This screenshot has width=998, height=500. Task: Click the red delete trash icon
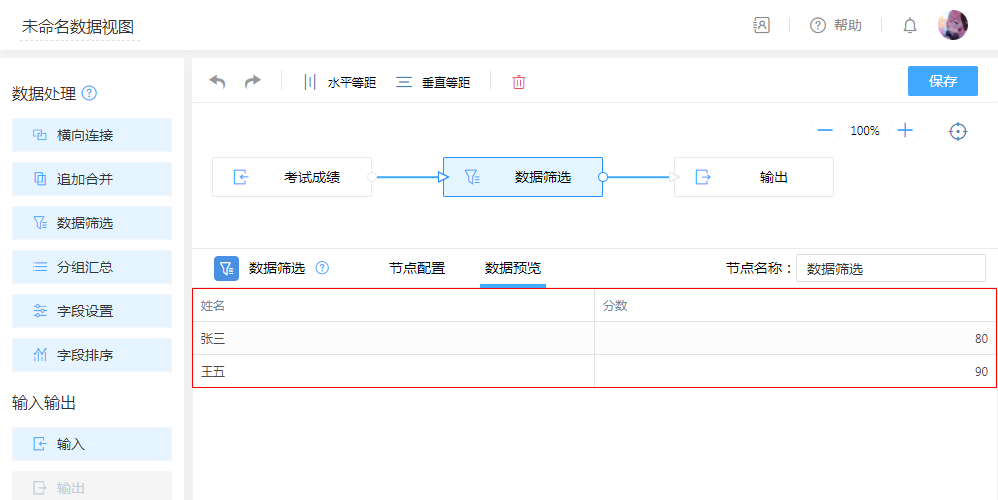pos(519,82)
